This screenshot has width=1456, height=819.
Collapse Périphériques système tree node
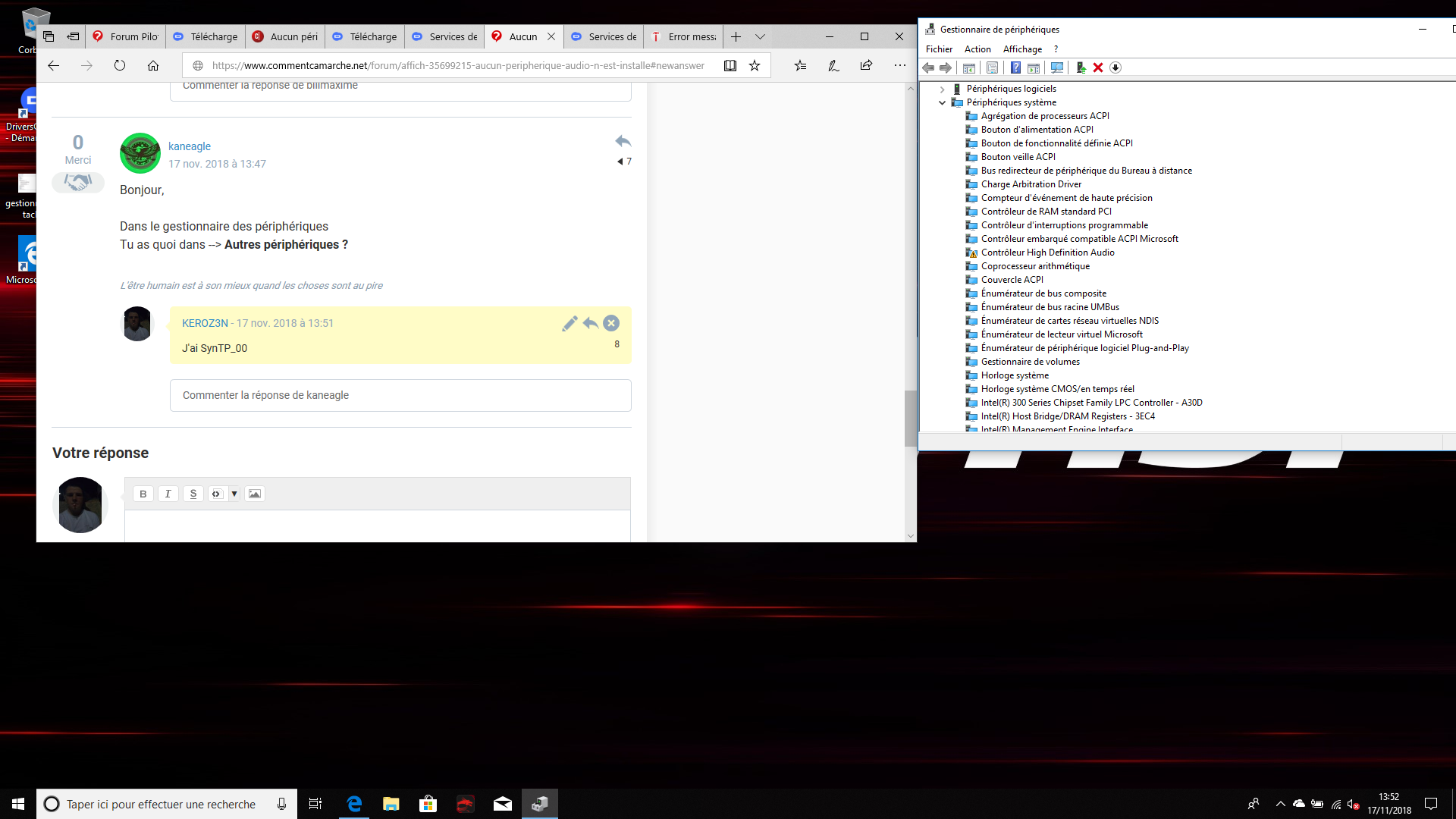pyautogui.click(x=943, y=102)
